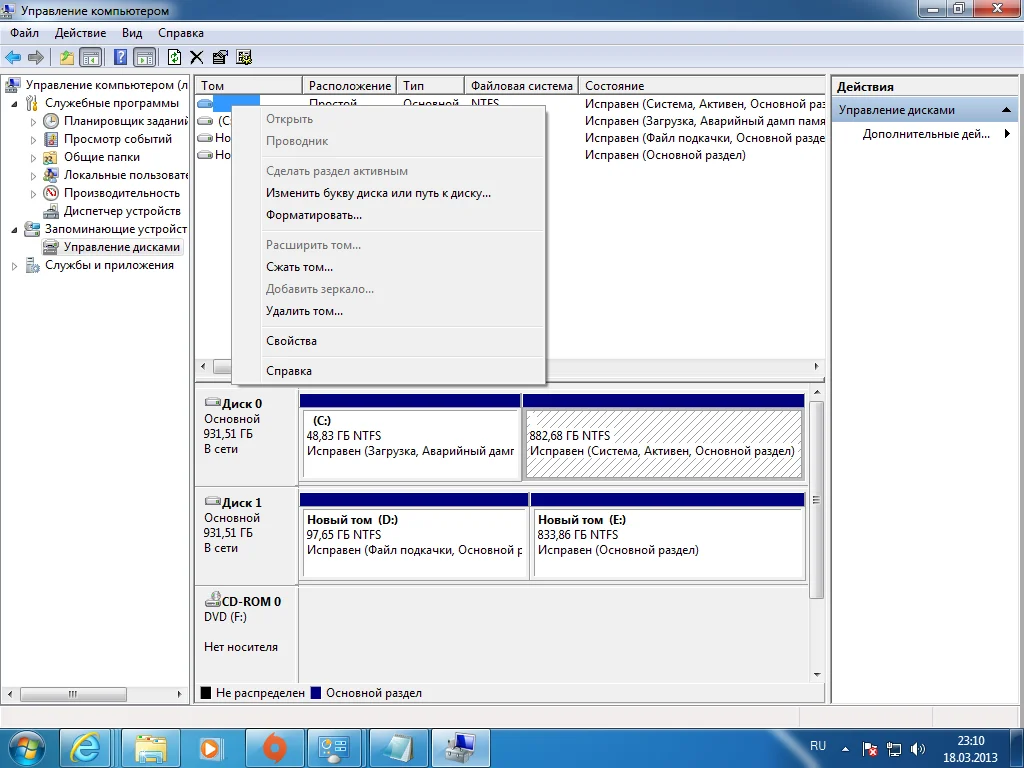The width and height of the screenshot is (1024, 768).
Task: Select Удалить том... from context menu
Action: pos(304,311)
